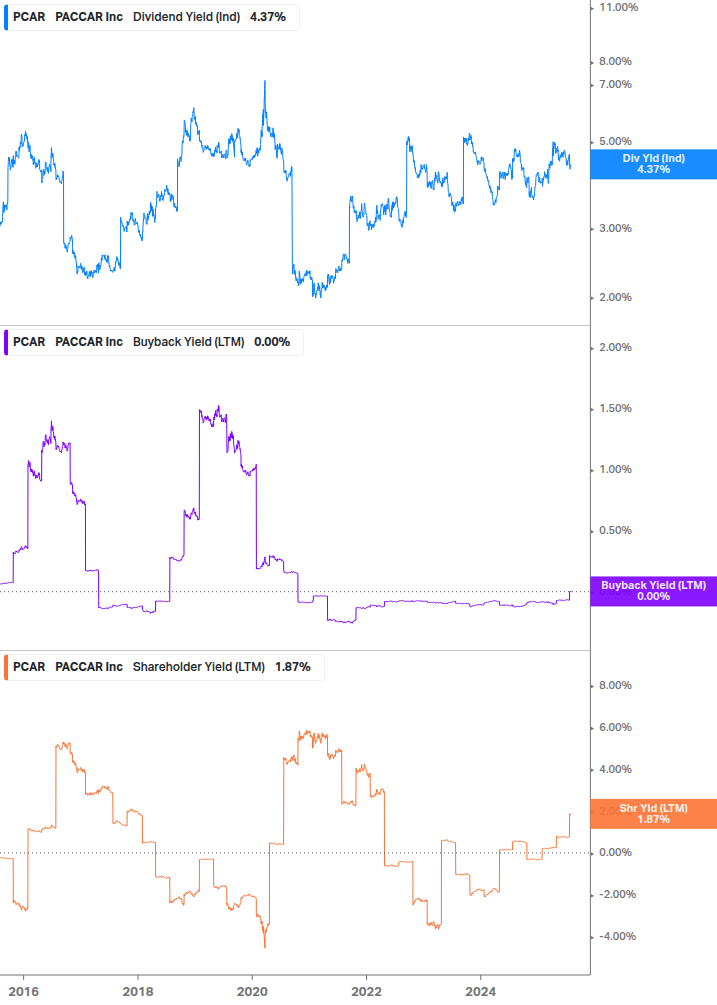Click the 1.50% axis label on buyback chart
717x1005 pixels.
[x=615, y=408]
